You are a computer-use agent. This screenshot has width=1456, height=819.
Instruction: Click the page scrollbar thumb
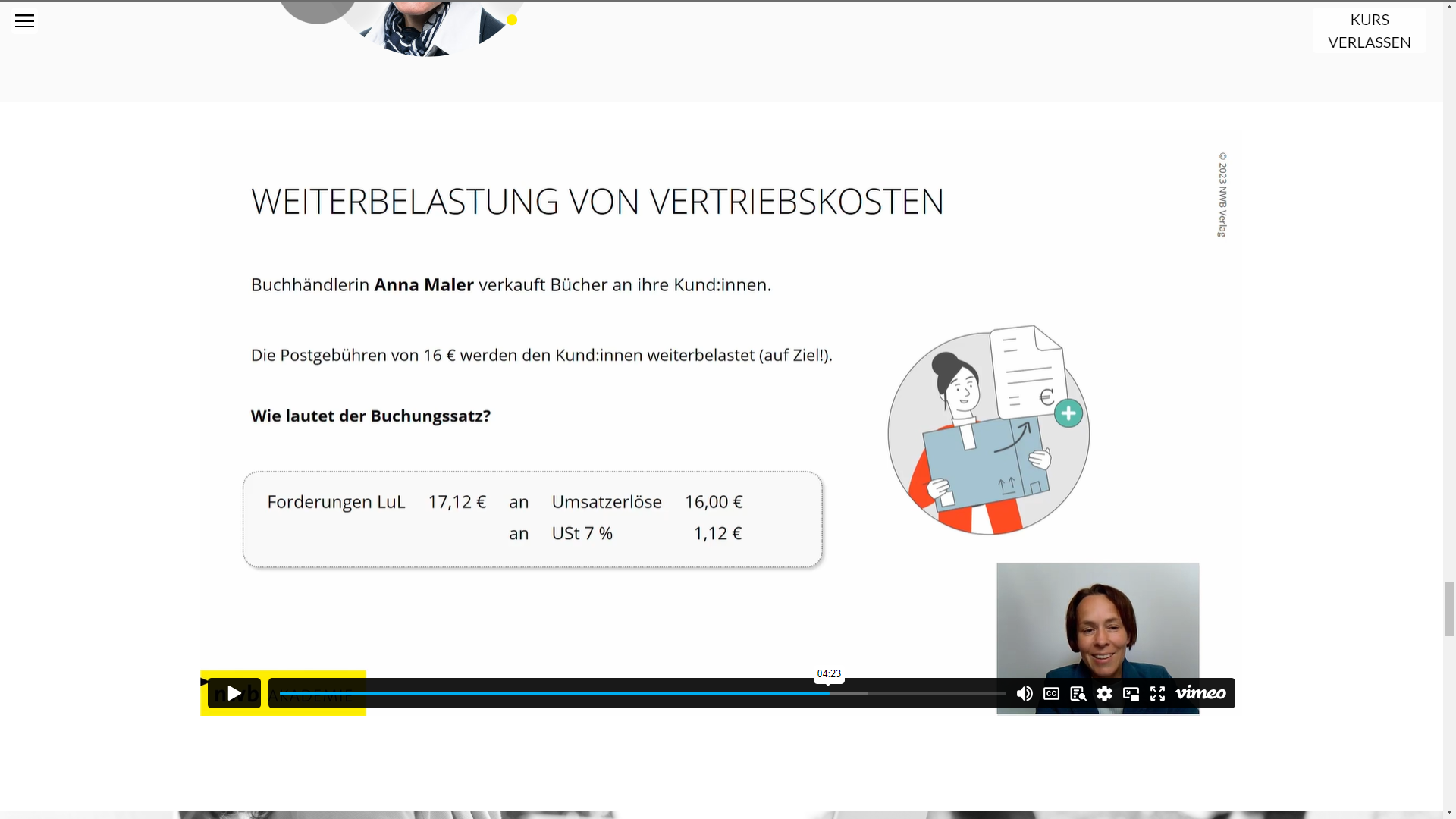click(x=1449, y=608)
